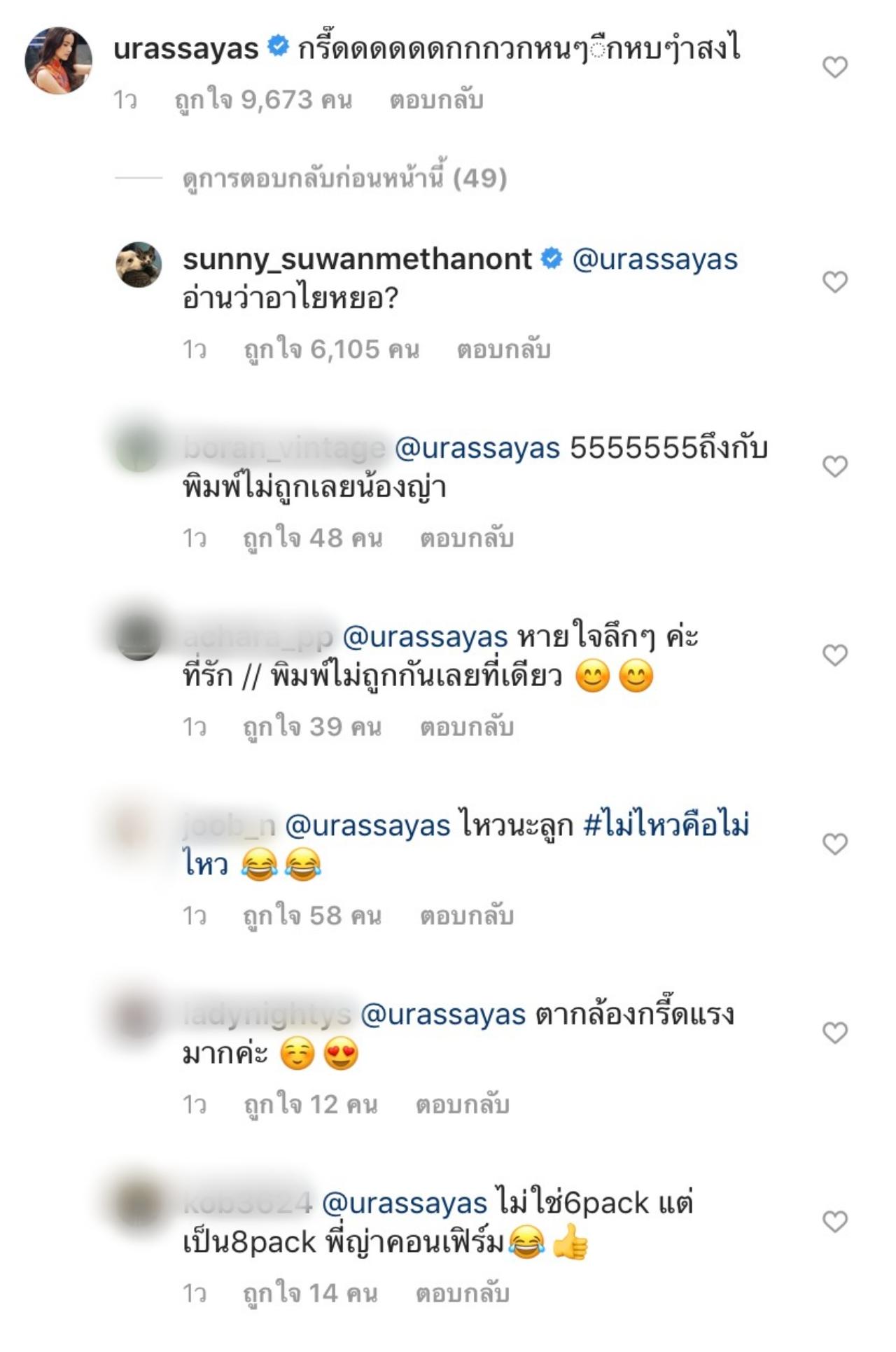Viewport: 896px width, 1352px height.
Task: Tap @urassayas mention in sunny's reply
Action: click(x=654, y=259)
